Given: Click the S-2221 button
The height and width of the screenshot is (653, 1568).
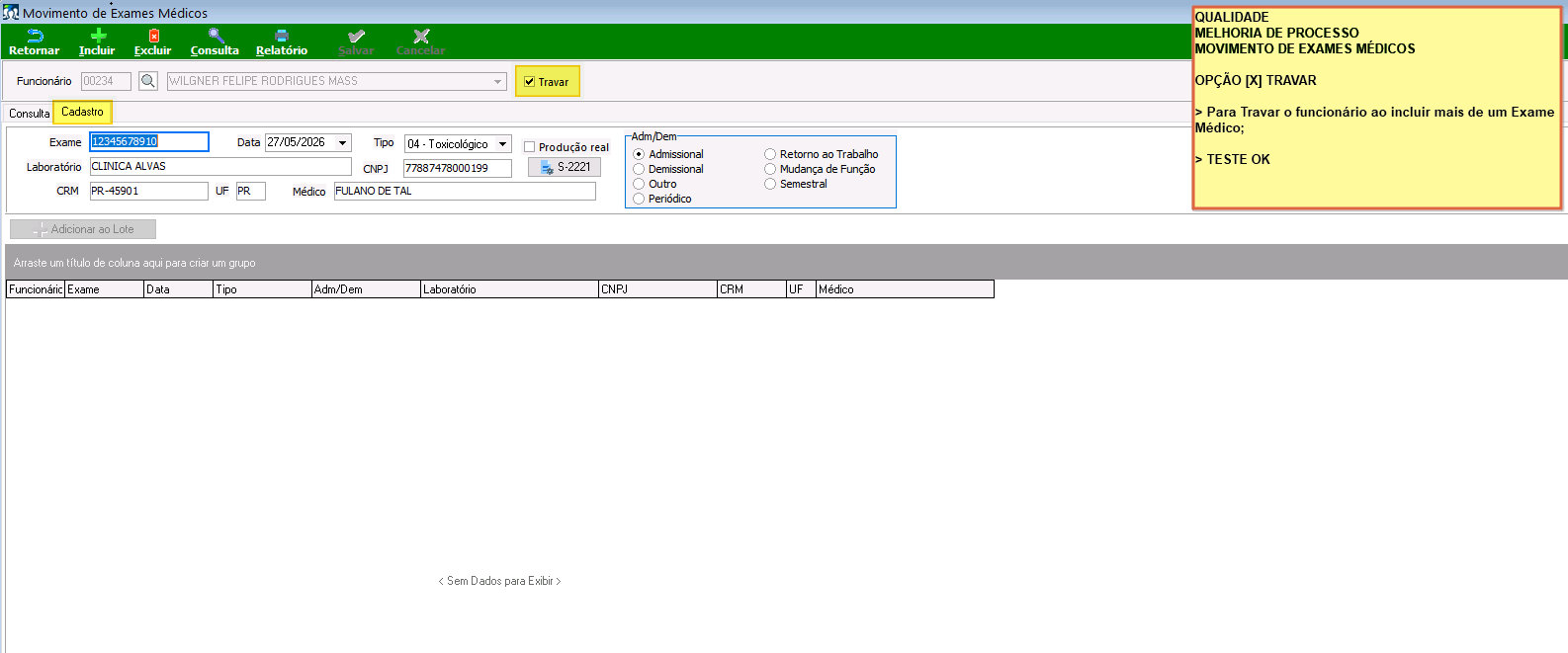Looking at the screenshot, I should coord(565,167).
